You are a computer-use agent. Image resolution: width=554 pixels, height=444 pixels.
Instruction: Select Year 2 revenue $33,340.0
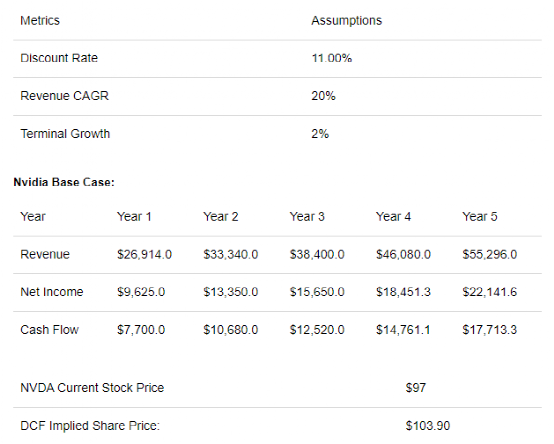[x=231, y=254]
